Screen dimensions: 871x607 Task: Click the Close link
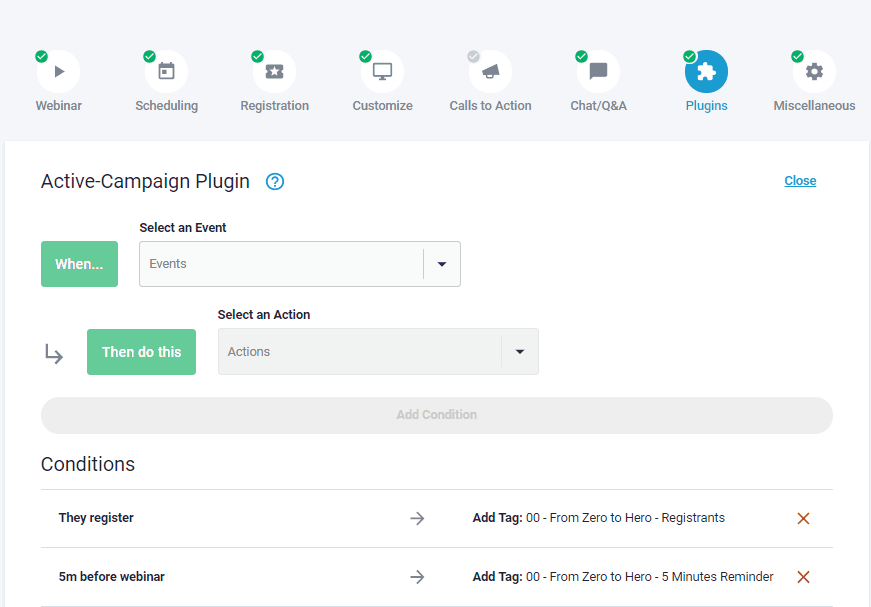pyautogui.click(x=800, y=180)
